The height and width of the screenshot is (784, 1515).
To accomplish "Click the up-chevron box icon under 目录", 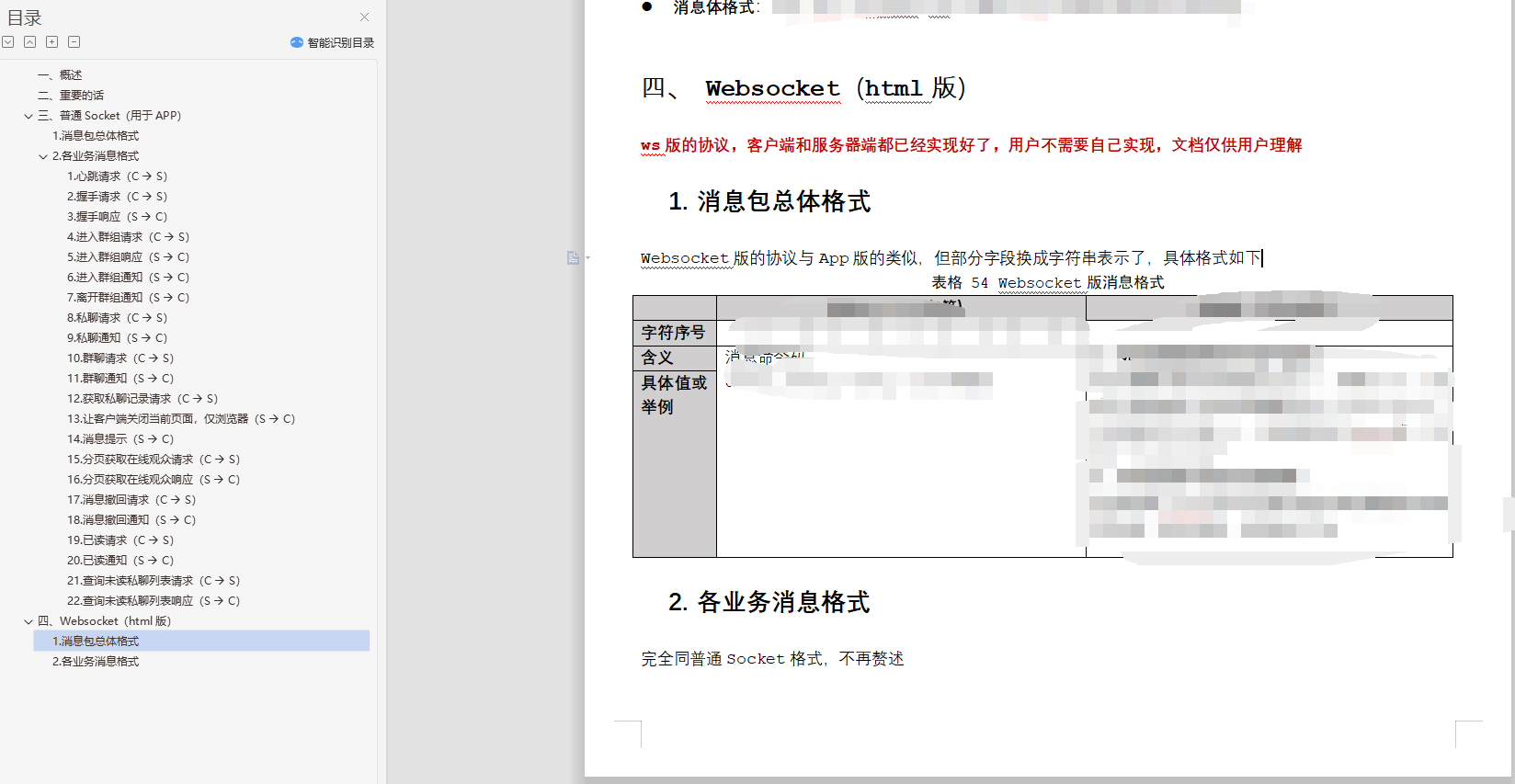I will tap(30, 42).
